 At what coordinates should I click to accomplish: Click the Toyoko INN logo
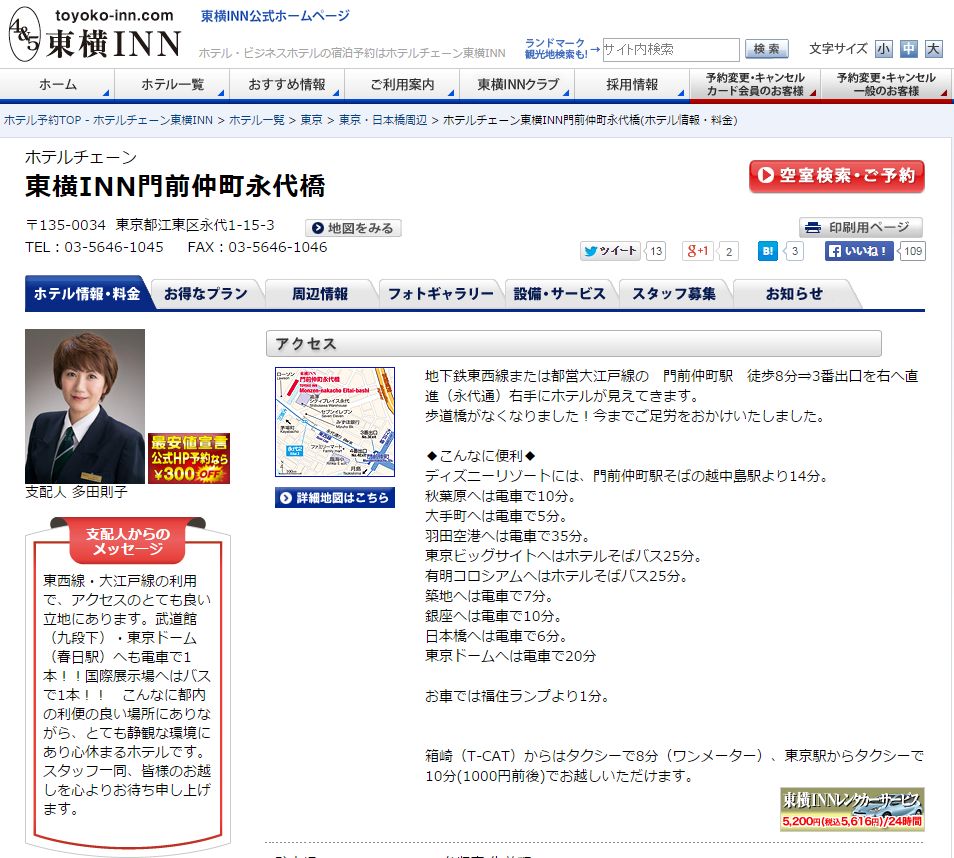pos(96,35)
